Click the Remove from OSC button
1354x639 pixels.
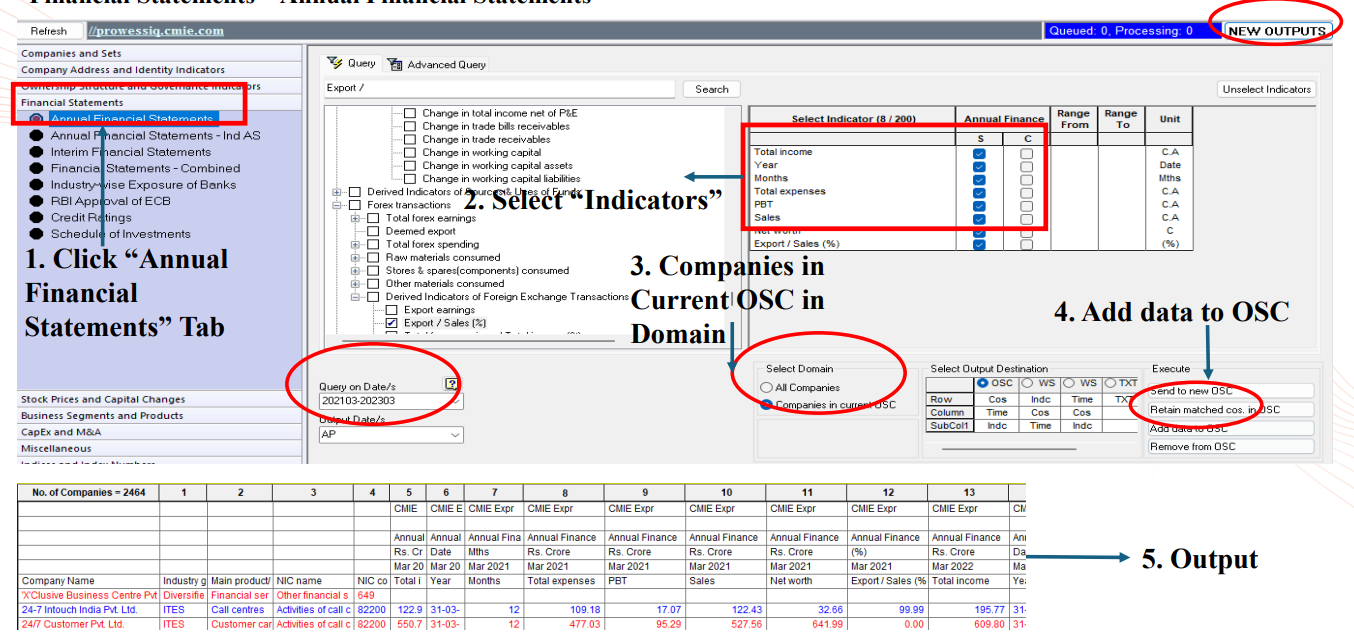1230,447
